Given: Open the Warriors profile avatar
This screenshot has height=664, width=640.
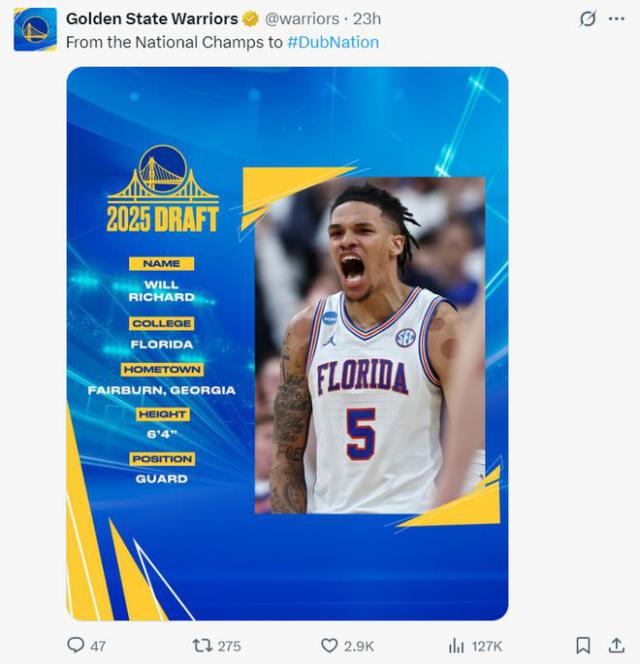Looking at the screenshot, I should point(35,29).
